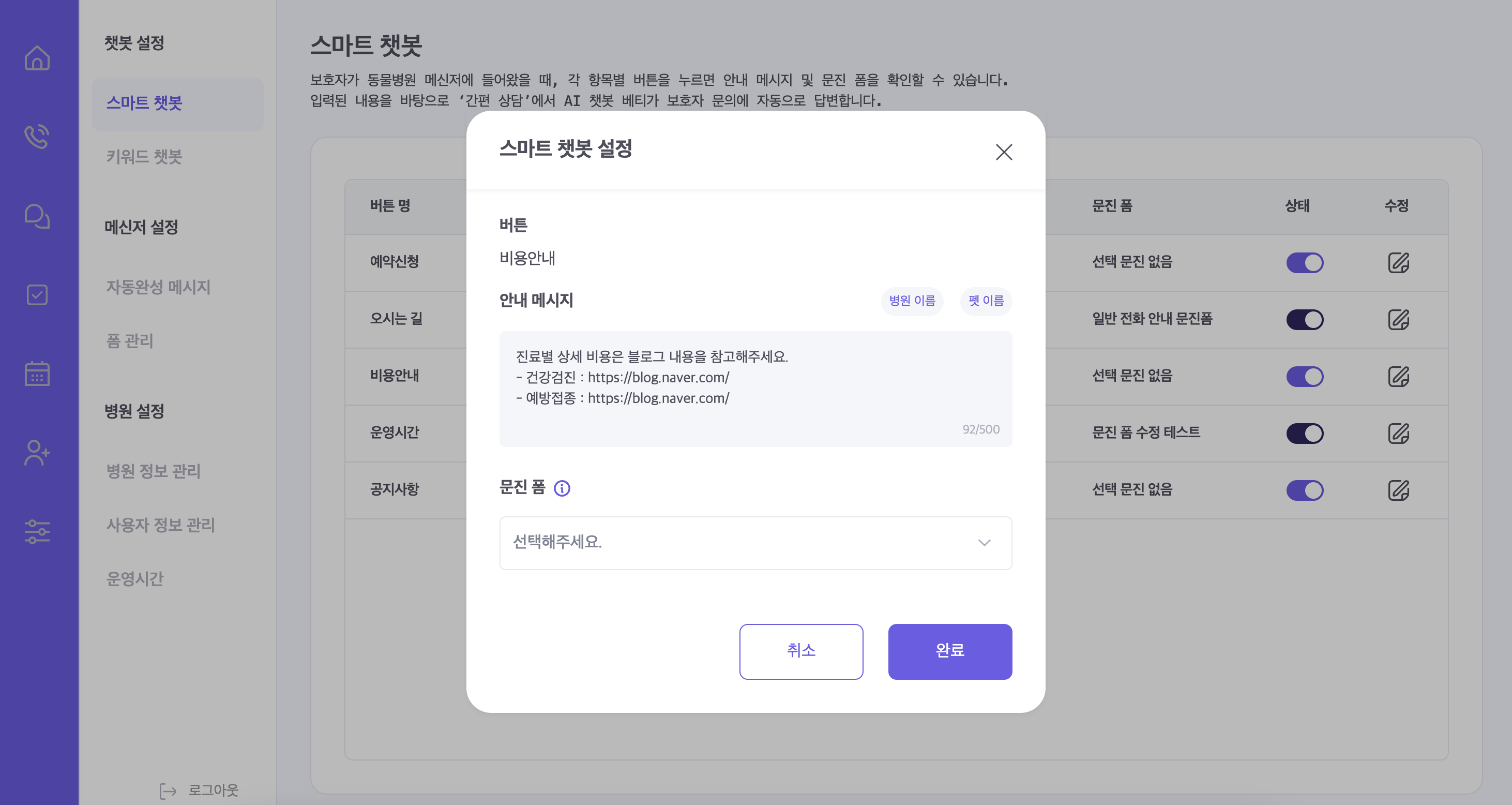Toggle the 예약신청 status switch
The height and width of the screenshot is (805, 1512).
[1304, 262]
